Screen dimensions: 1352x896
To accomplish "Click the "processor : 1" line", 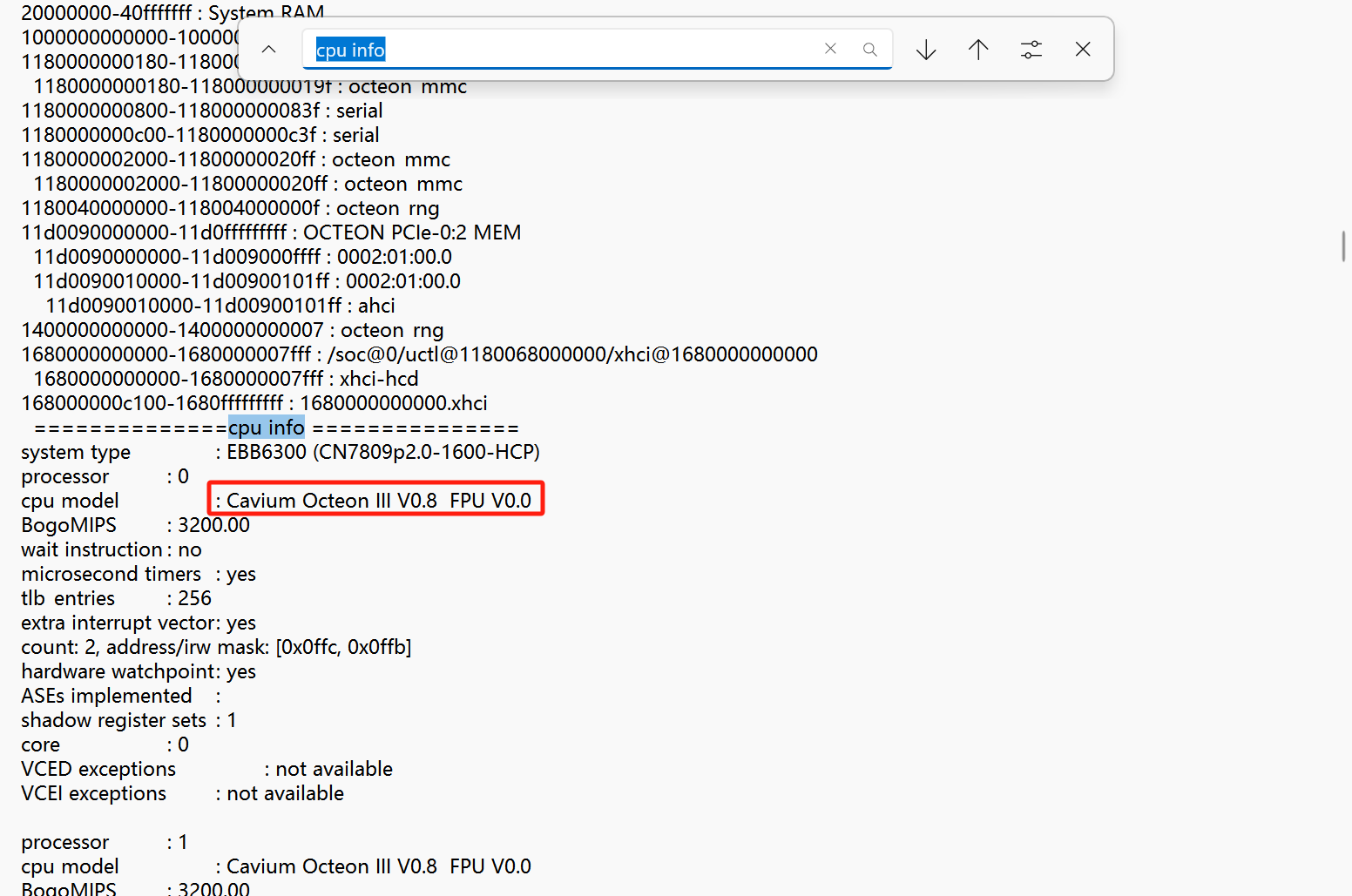I will coord(105,842).
